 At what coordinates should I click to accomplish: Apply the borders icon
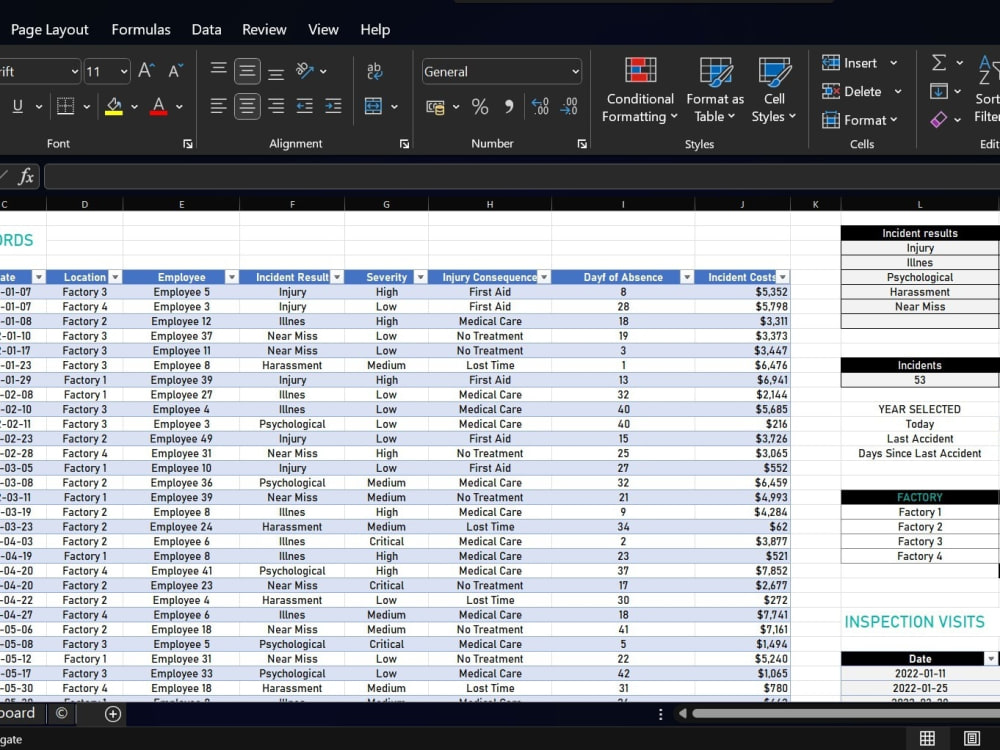coord(65,106)
